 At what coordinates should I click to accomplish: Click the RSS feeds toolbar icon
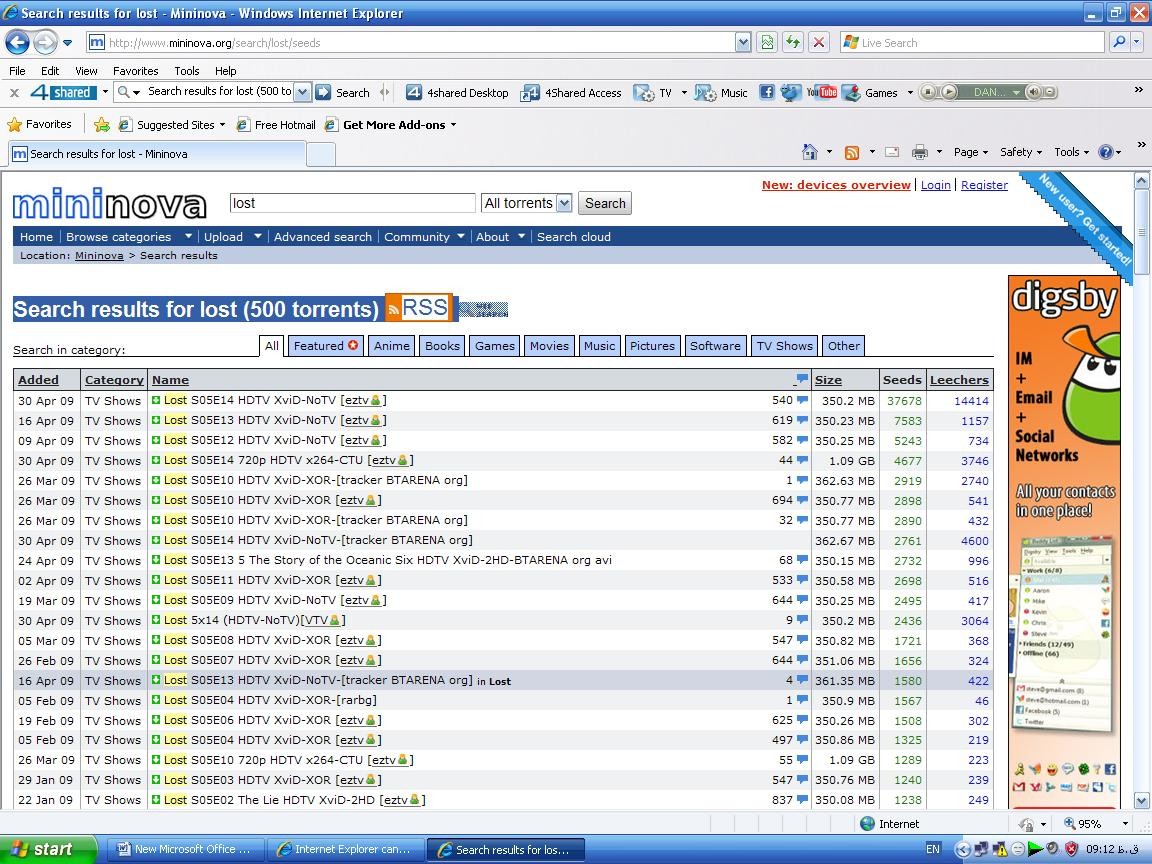coord(852,152)
